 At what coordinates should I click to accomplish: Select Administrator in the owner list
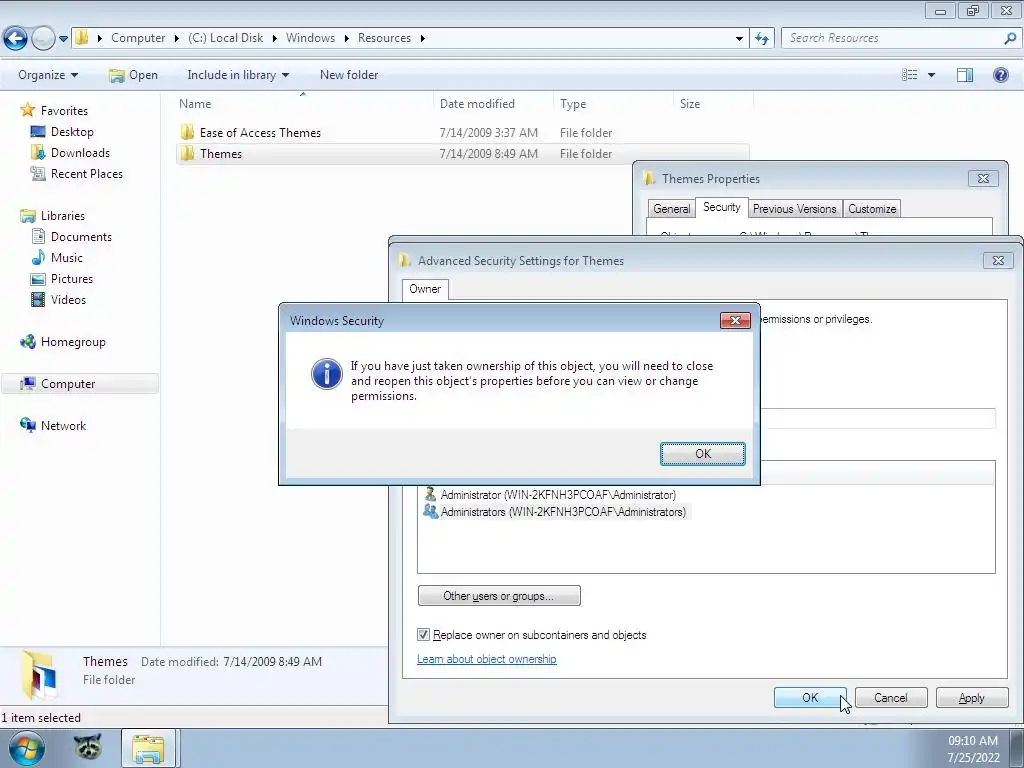point(549,495)
